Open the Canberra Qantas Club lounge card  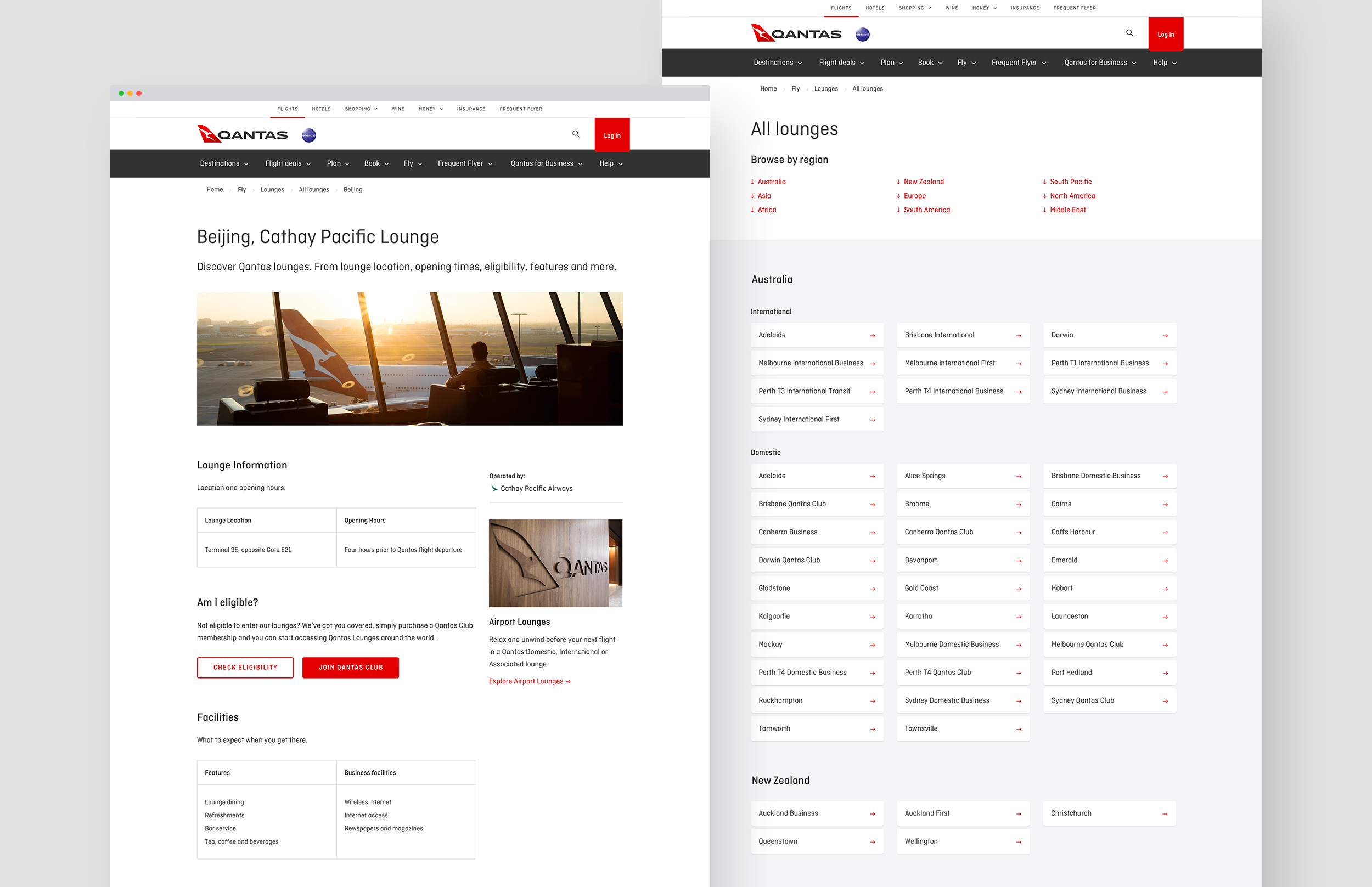pyautogui.click(x=963, y=532)
